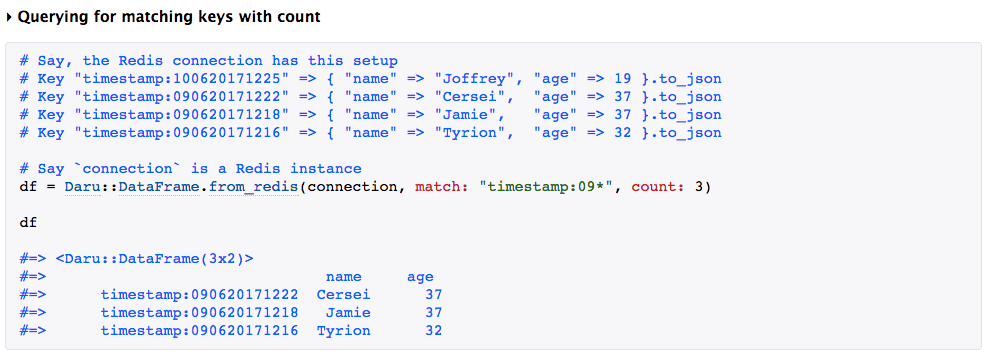Click output row index timestamp:090620171218
Image resolution: width=990 pixels, height=363 pixels.
coord(200,313)
